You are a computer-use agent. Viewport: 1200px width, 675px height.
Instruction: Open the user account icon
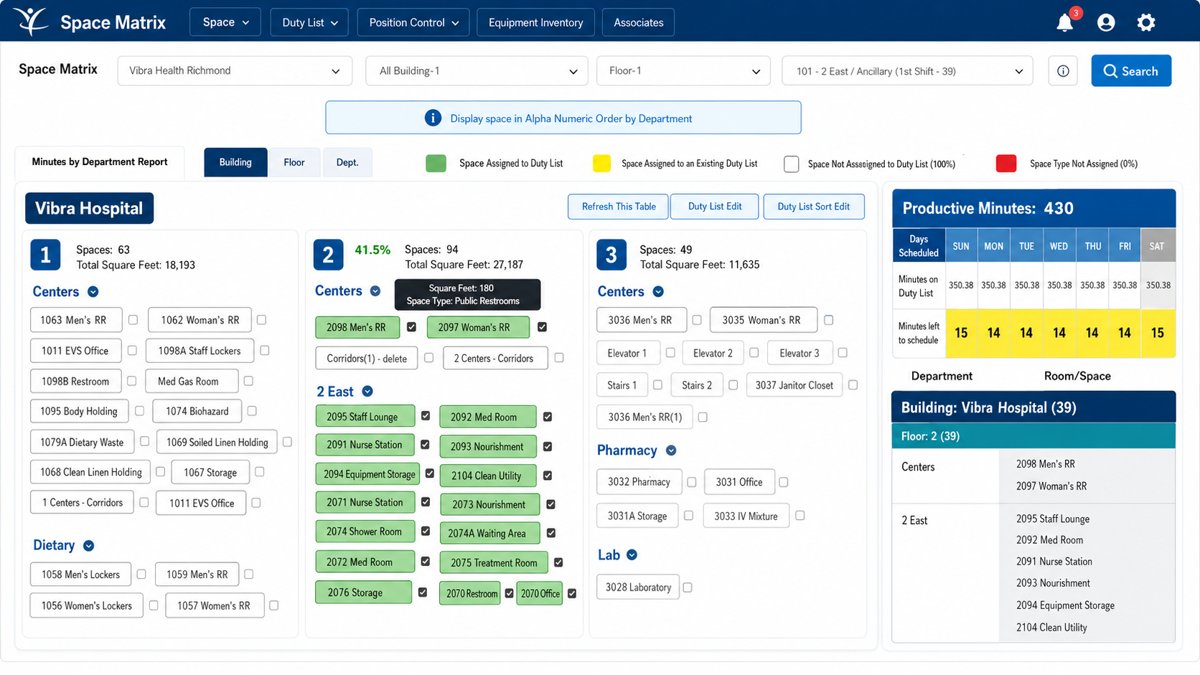coord(1106,22)
